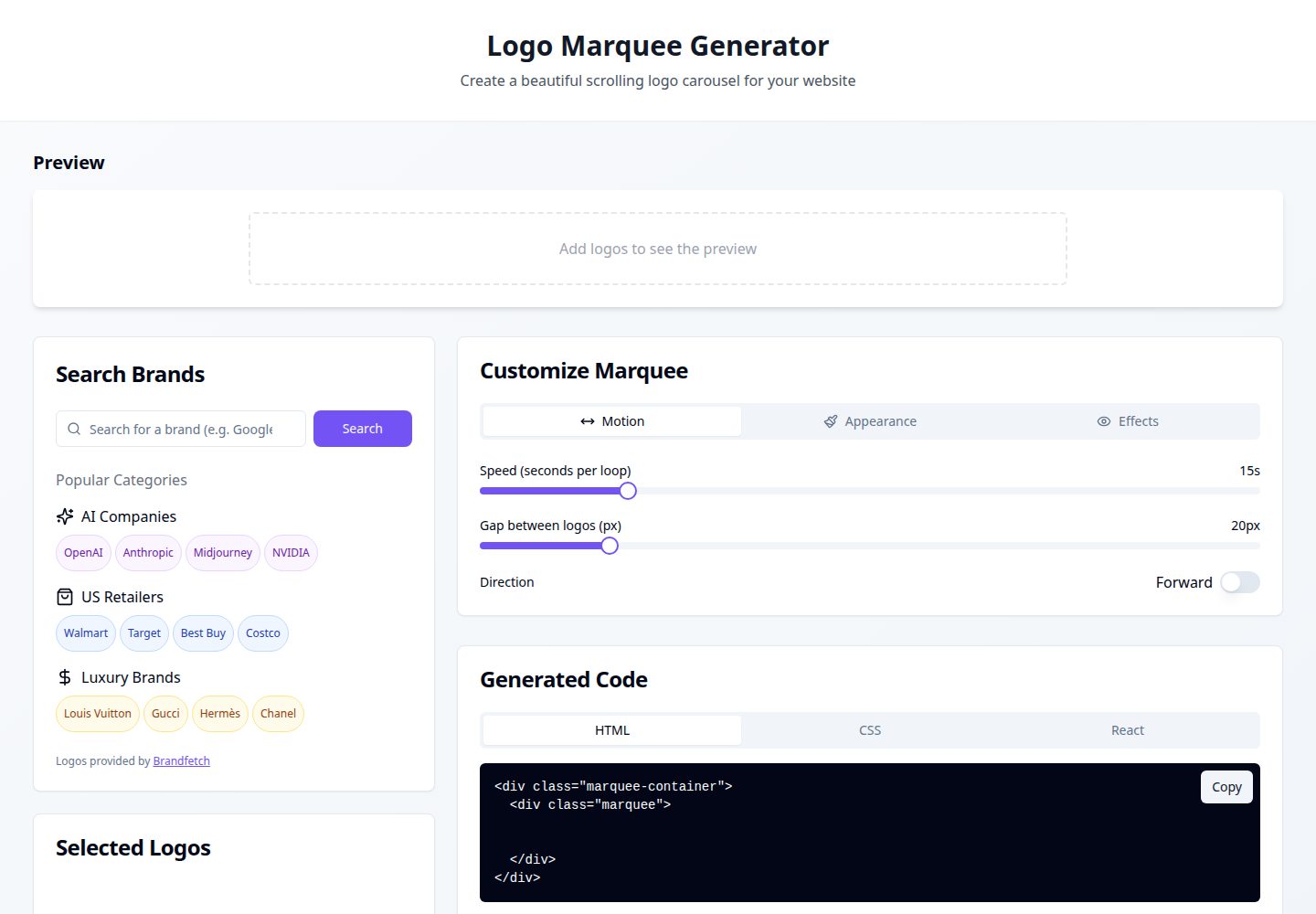Add the Anthropic brand chip
The width and height of the screenshot is (1316, 914).
(x=148, y=553)
